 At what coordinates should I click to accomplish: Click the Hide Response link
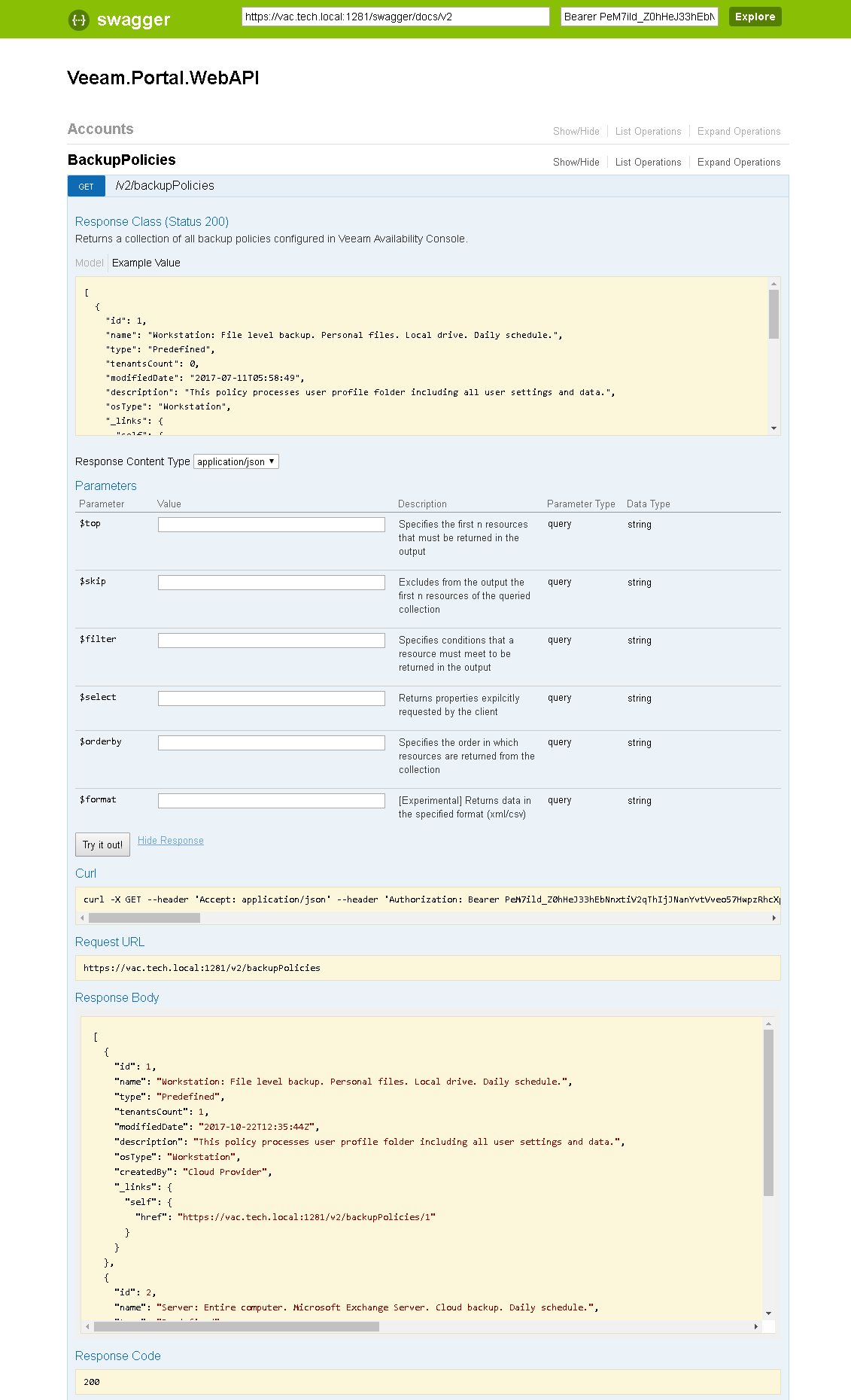click(x=171, y=841)
